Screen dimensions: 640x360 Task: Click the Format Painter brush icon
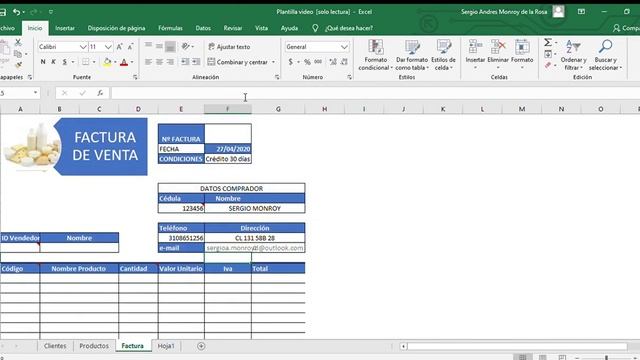(18, 65)
